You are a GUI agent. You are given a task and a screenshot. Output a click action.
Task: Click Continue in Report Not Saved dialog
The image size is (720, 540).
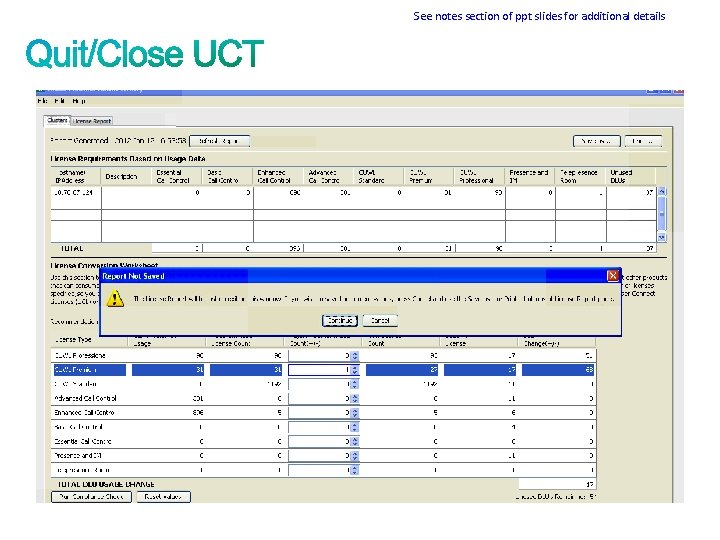[340, 321]
